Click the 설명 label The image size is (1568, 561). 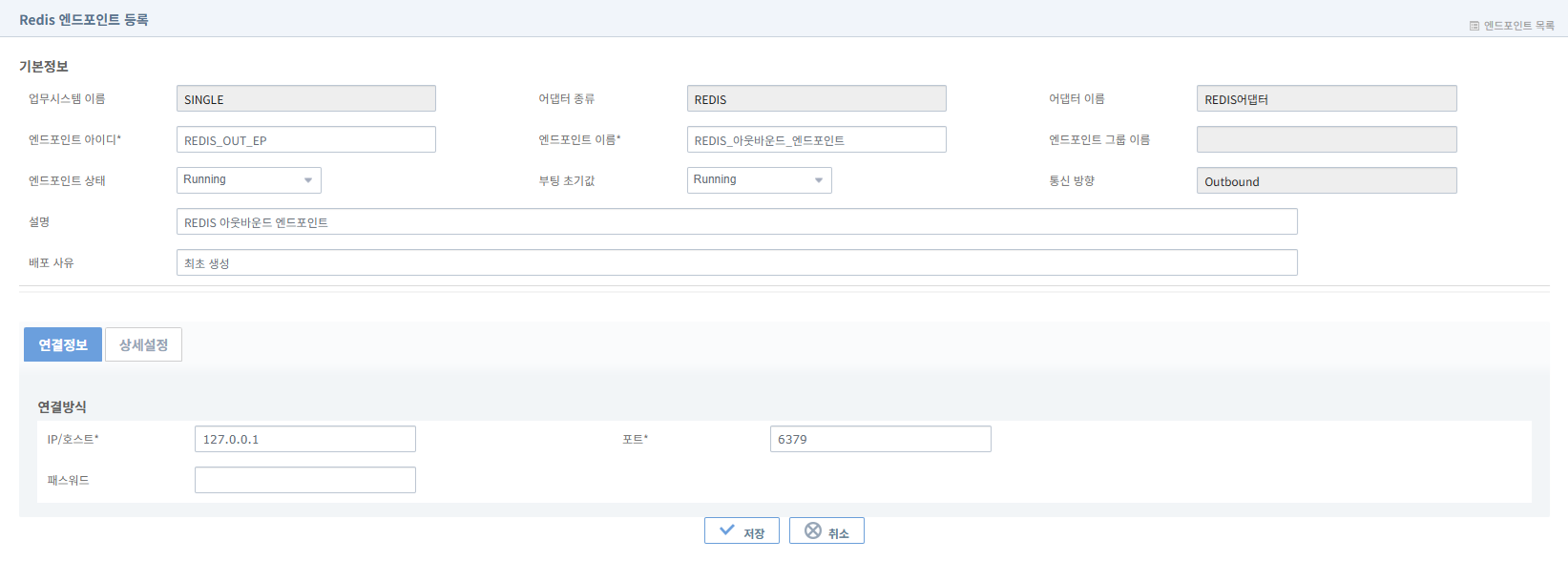[39, 221]
